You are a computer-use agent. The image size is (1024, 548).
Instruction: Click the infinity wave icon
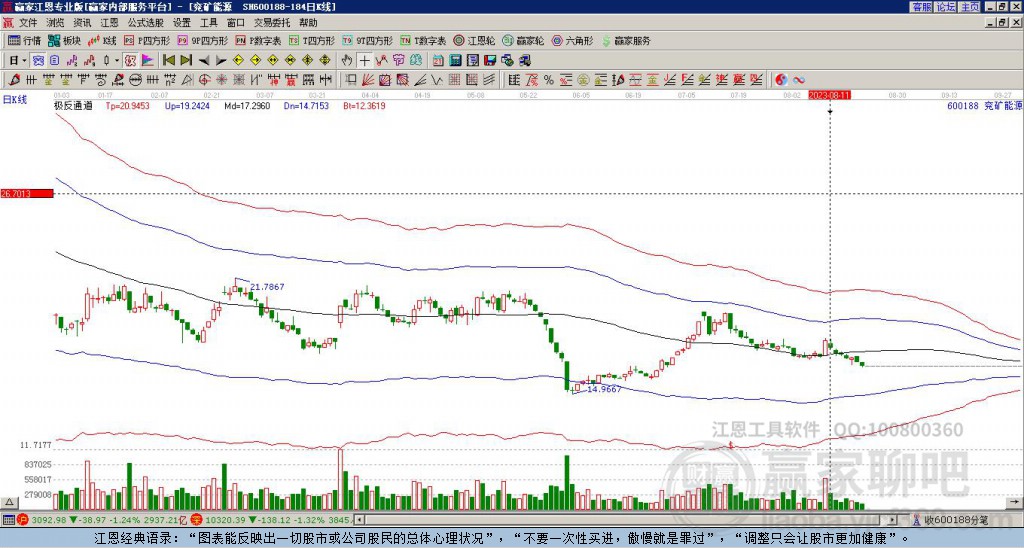[x=799, y=80]
